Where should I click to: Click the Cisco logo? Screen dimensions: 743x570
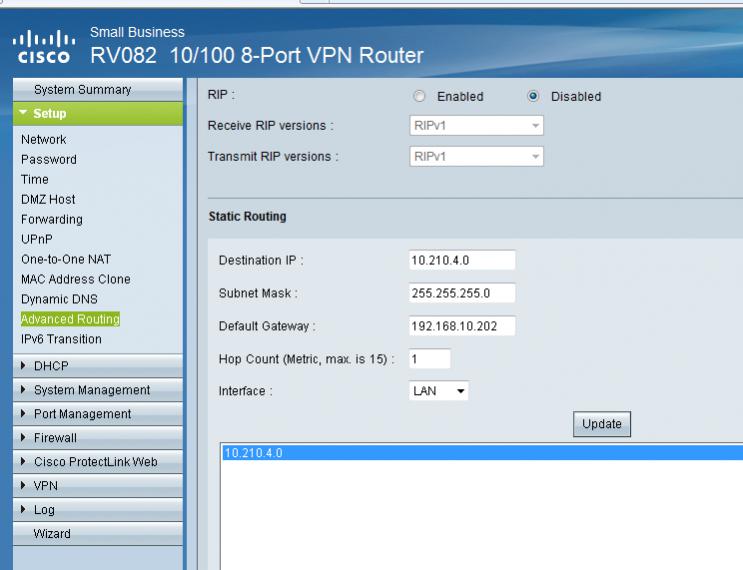(41, 50)
